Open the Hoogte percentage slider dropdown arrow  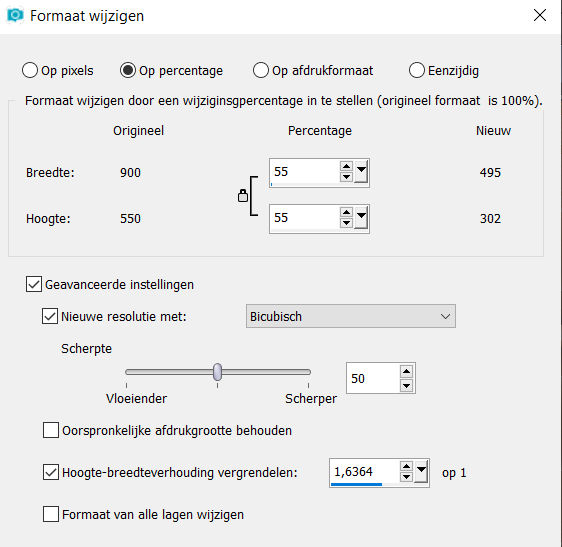tap(361, 218)
